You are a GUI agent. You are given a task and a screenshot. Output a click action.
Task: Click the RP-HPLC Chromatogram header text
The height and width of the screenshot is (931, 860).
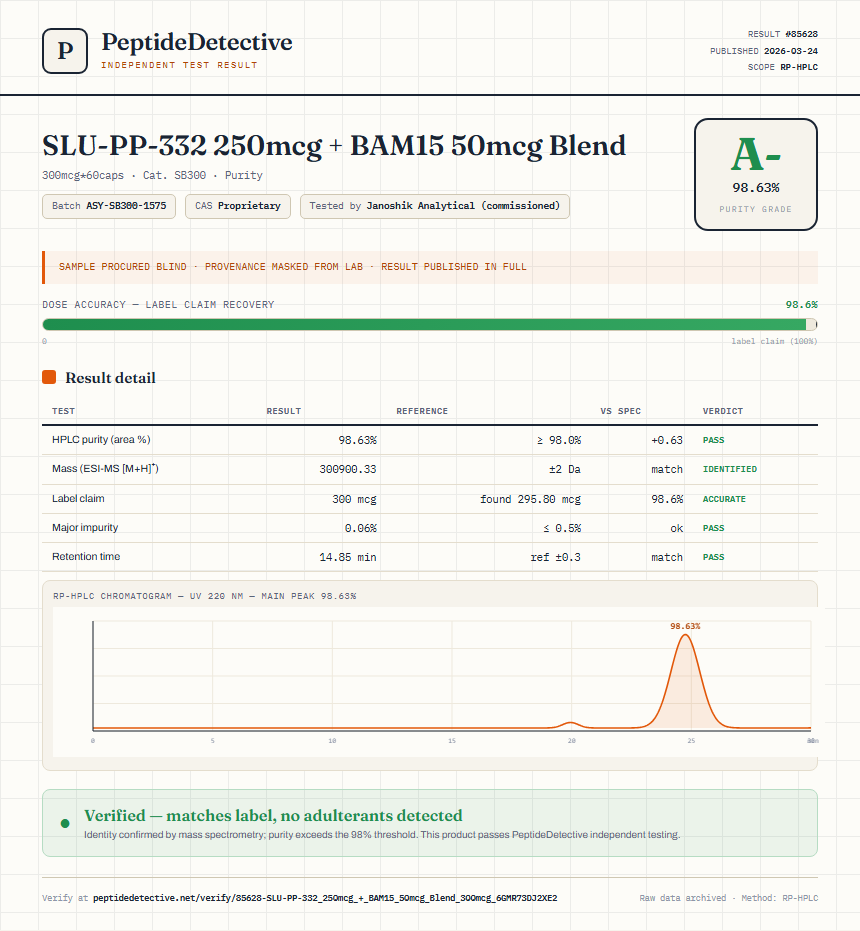[204, 596]
